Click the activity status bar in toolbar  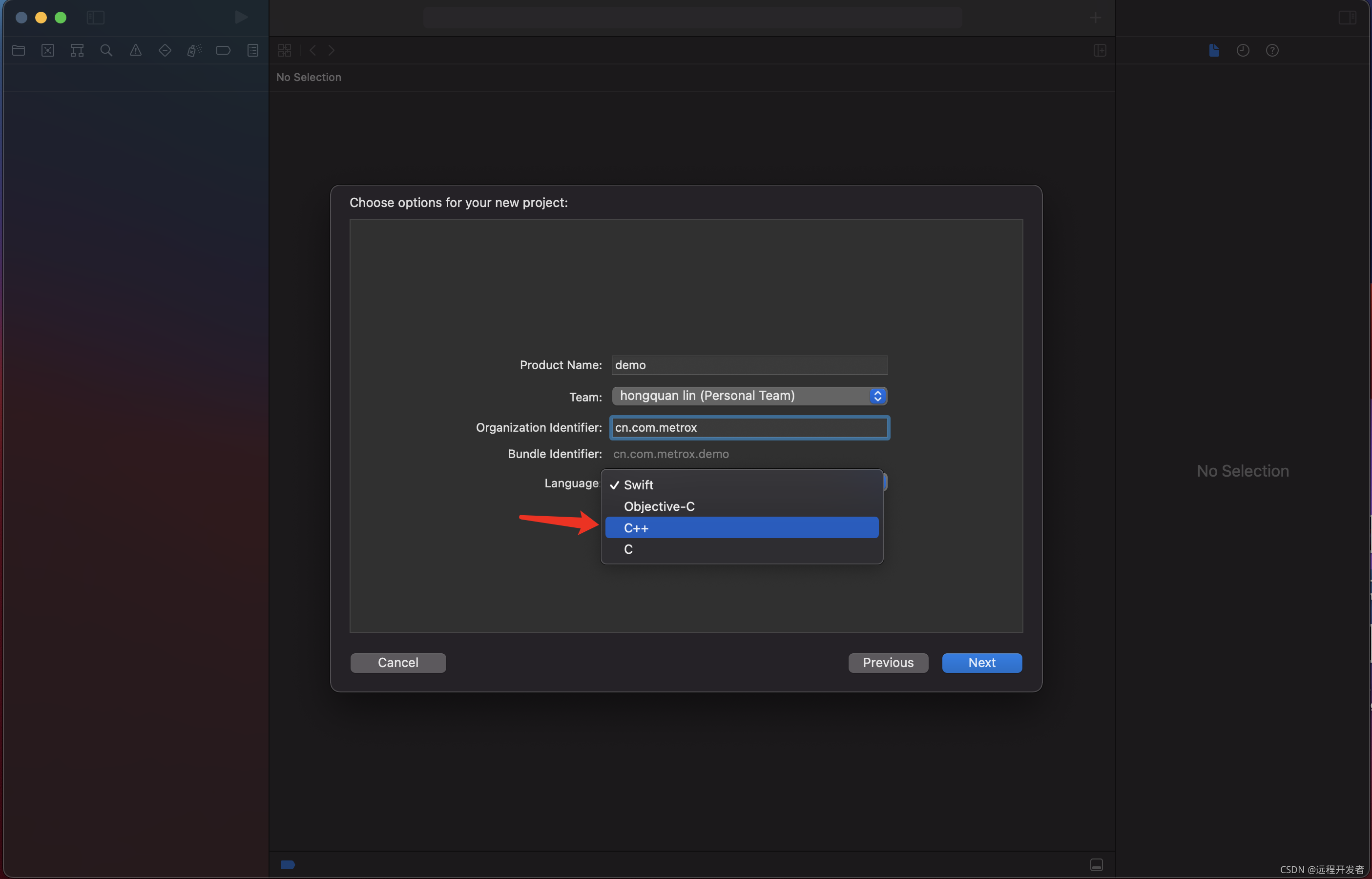(x=692, y=18)
